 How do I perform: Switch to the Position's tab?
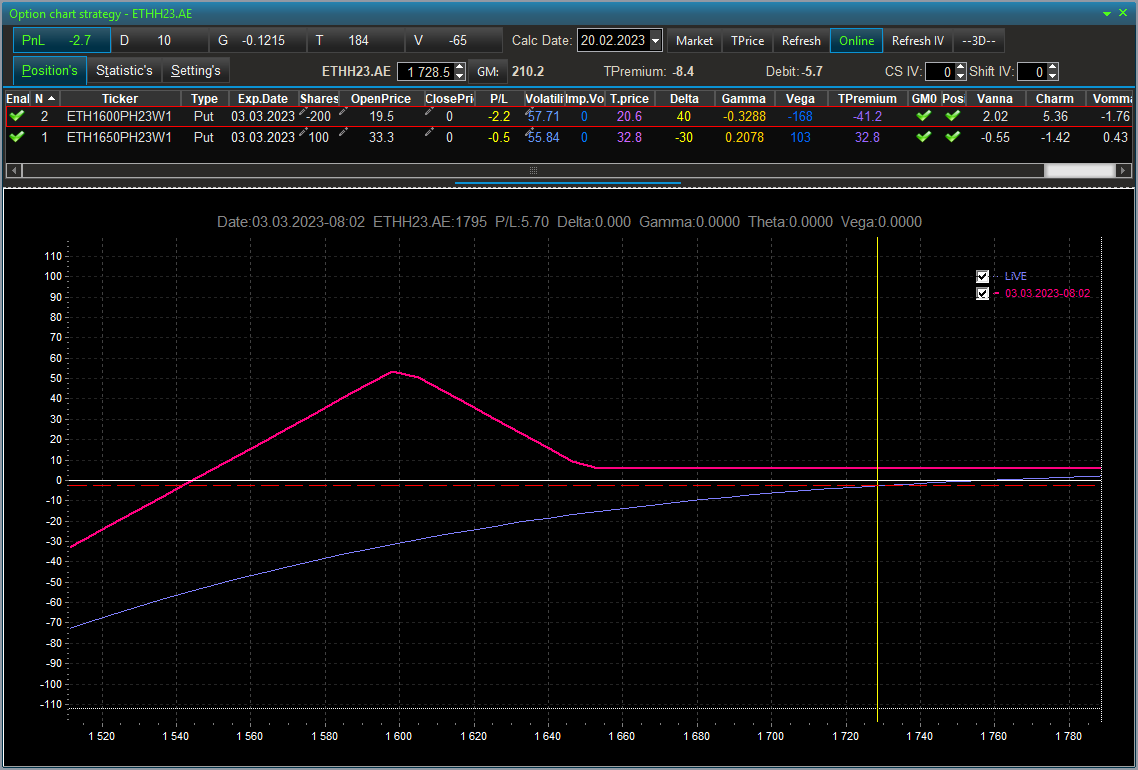[49, 70]
